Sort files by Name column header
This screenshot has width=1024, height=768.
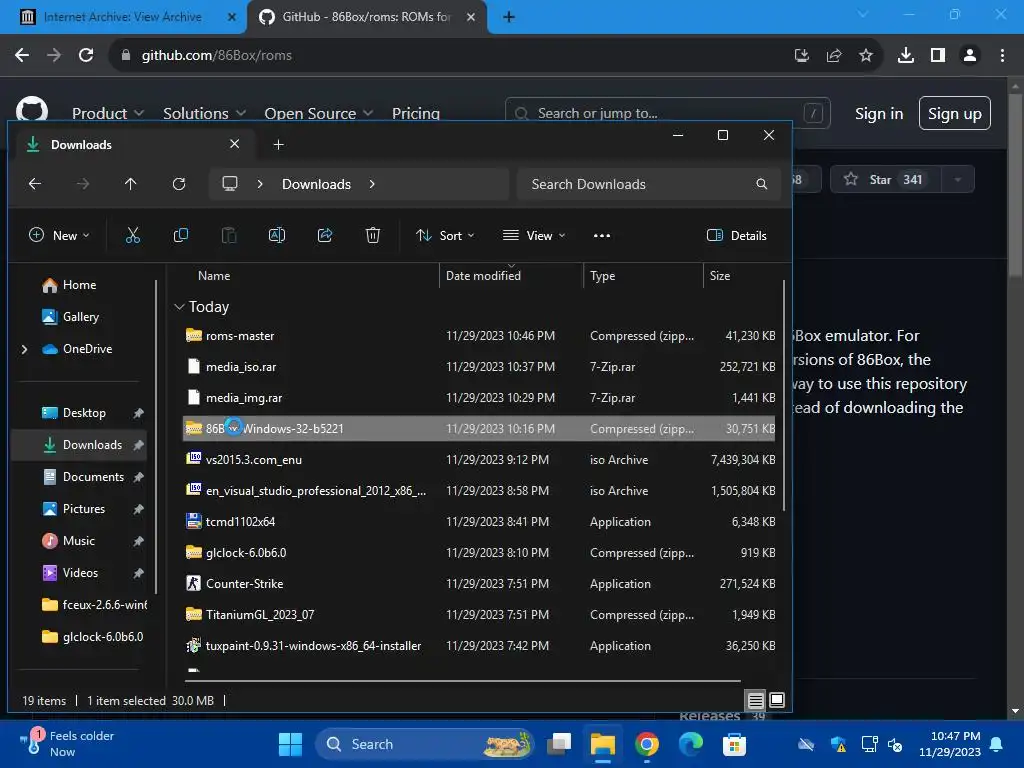[x=214, y=276]
